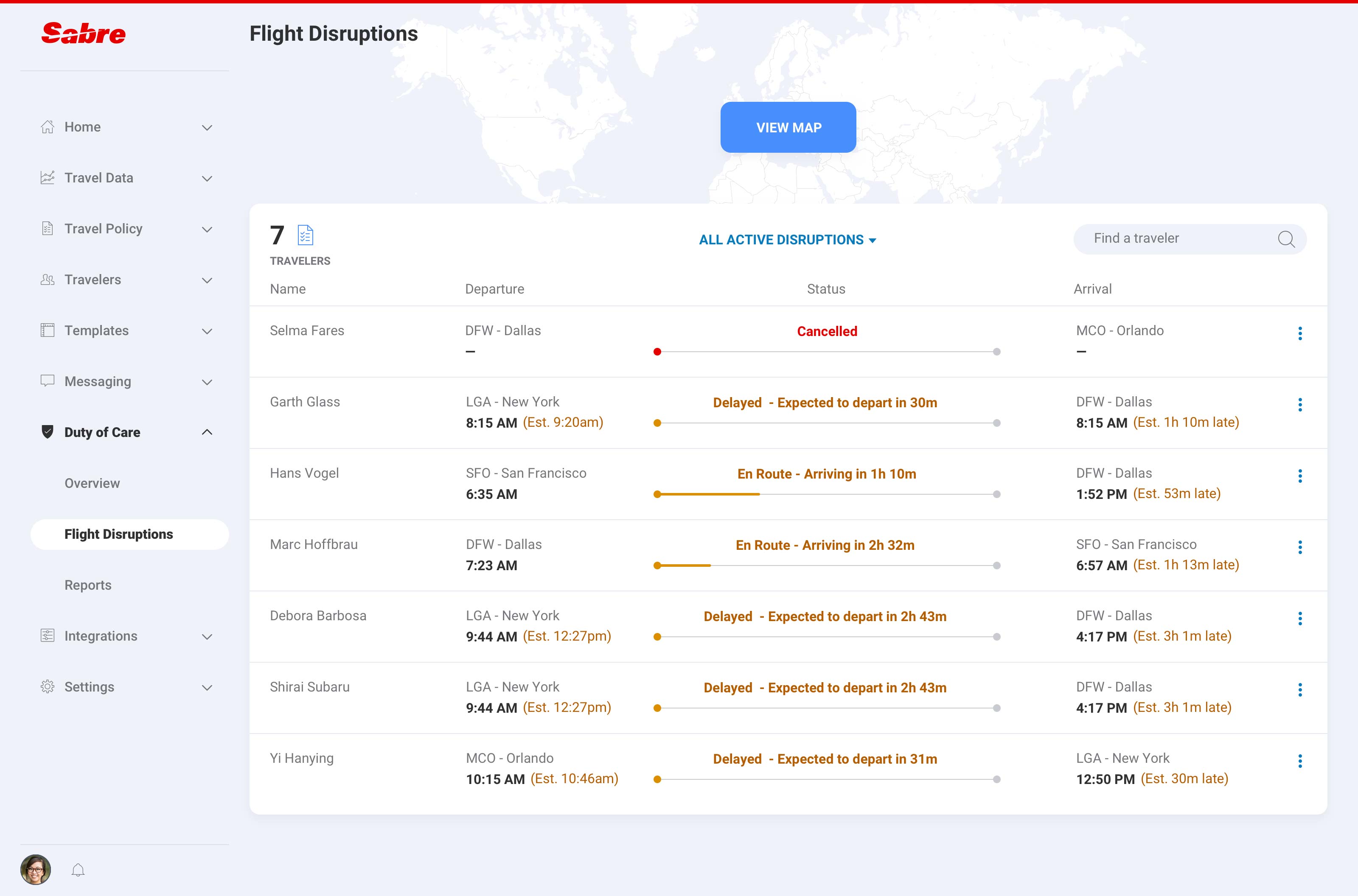Select Flight Disruptions in sidebar

118,534
